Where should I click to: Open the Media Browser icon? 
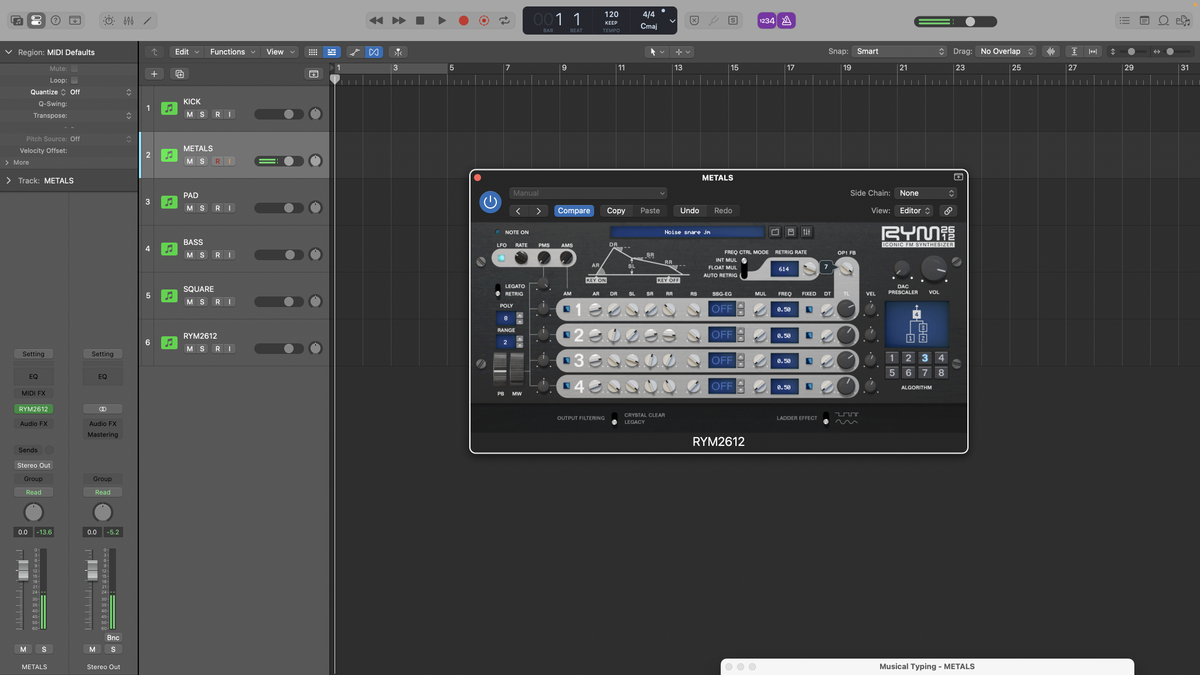[1183, 20]
